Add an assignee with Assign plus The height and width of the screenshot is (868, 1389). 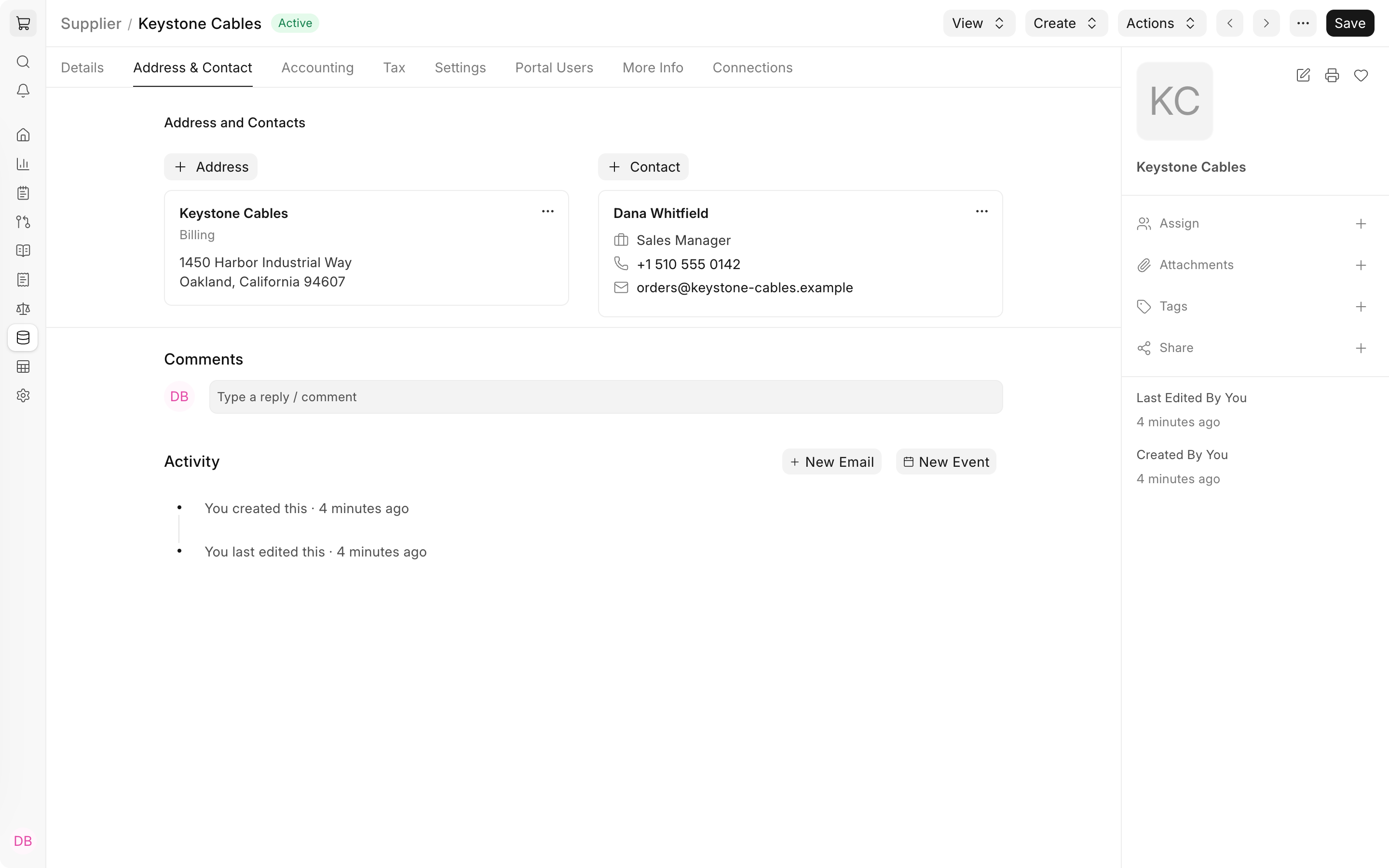(x=1361, y=224)
